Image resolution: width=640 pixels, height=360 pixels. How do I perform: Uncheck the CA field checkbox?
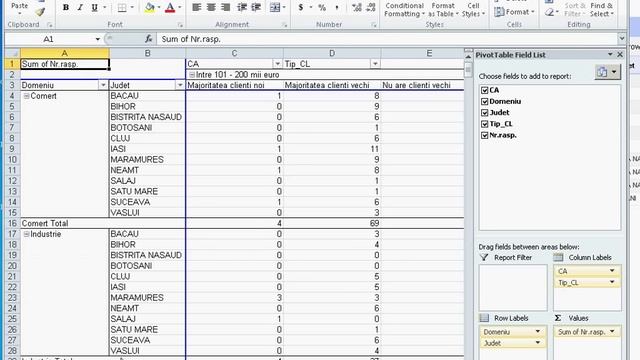[484, 90]
